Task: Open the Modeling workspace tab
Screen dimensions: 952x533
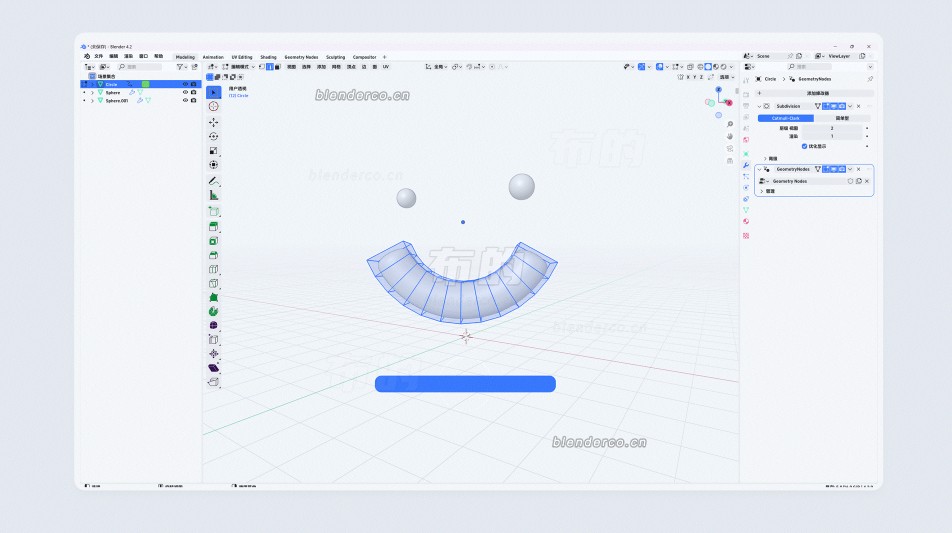Action: (185, 57)
